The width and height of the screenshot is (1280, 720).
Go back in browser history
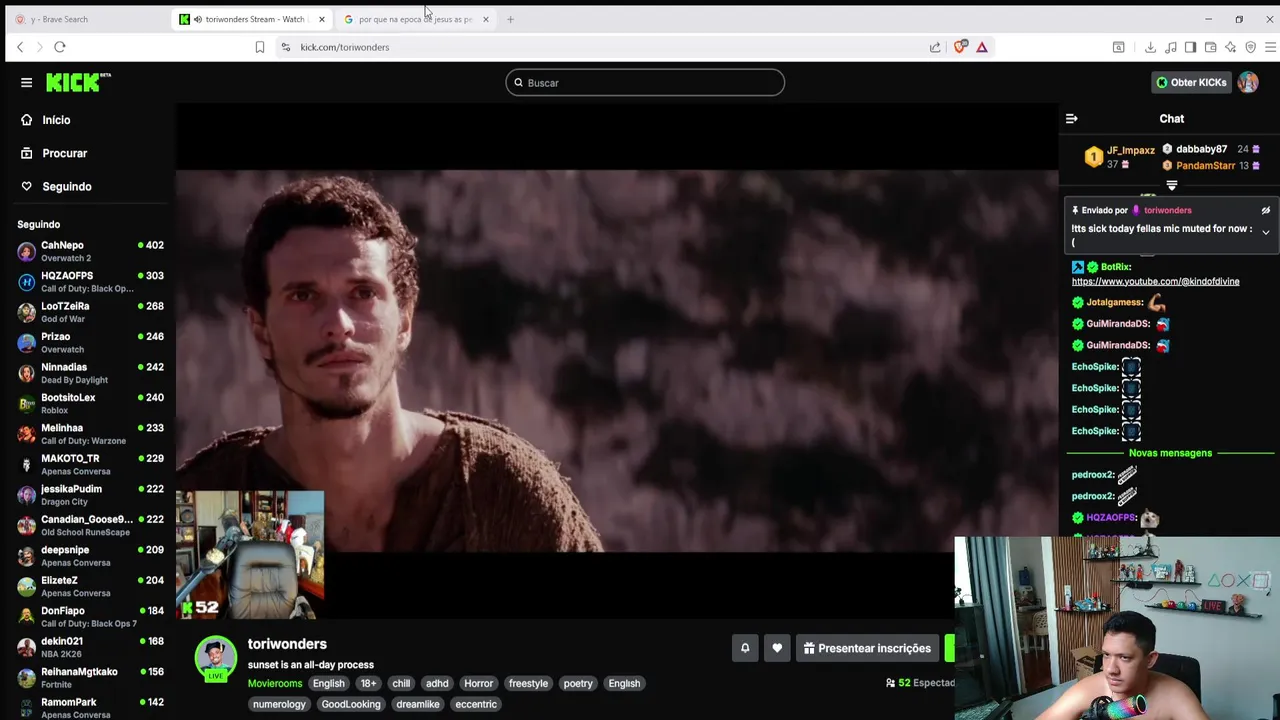coord(20,47)
